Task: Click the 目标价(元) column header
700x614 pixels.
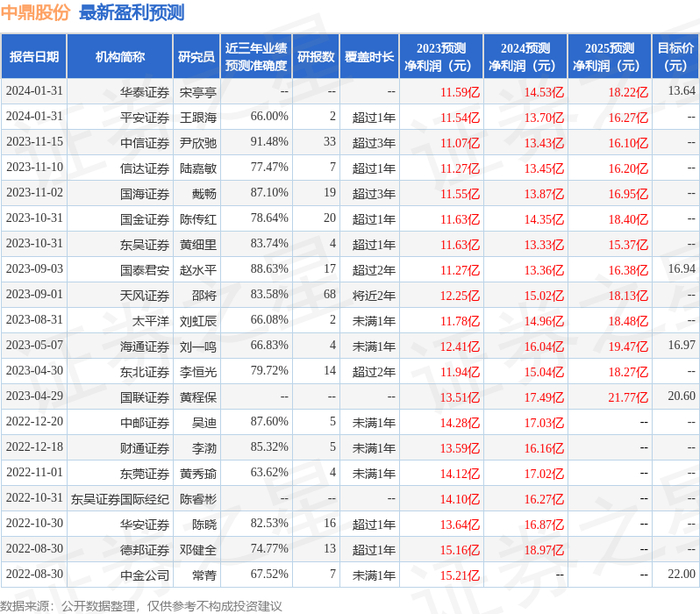Action: point(676,57)
